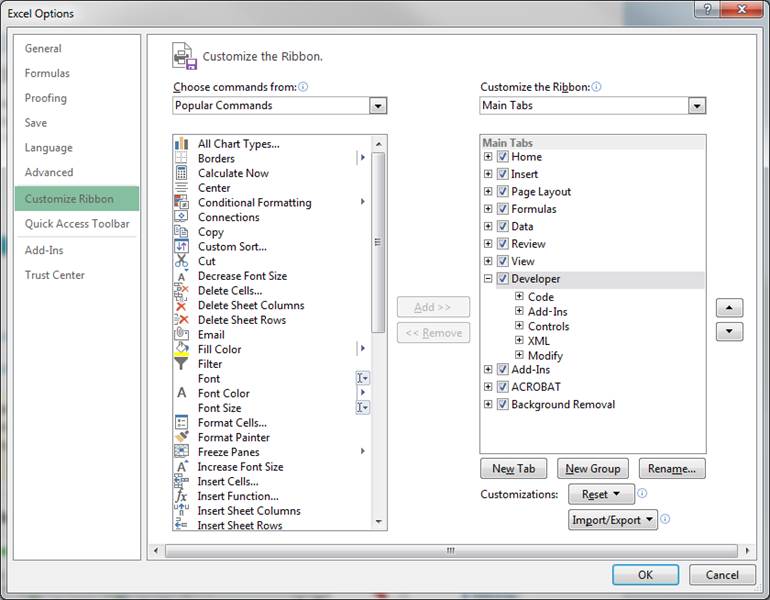Open the Trust Center category
The image size is (770, 600).
click(x=55, y=275)
